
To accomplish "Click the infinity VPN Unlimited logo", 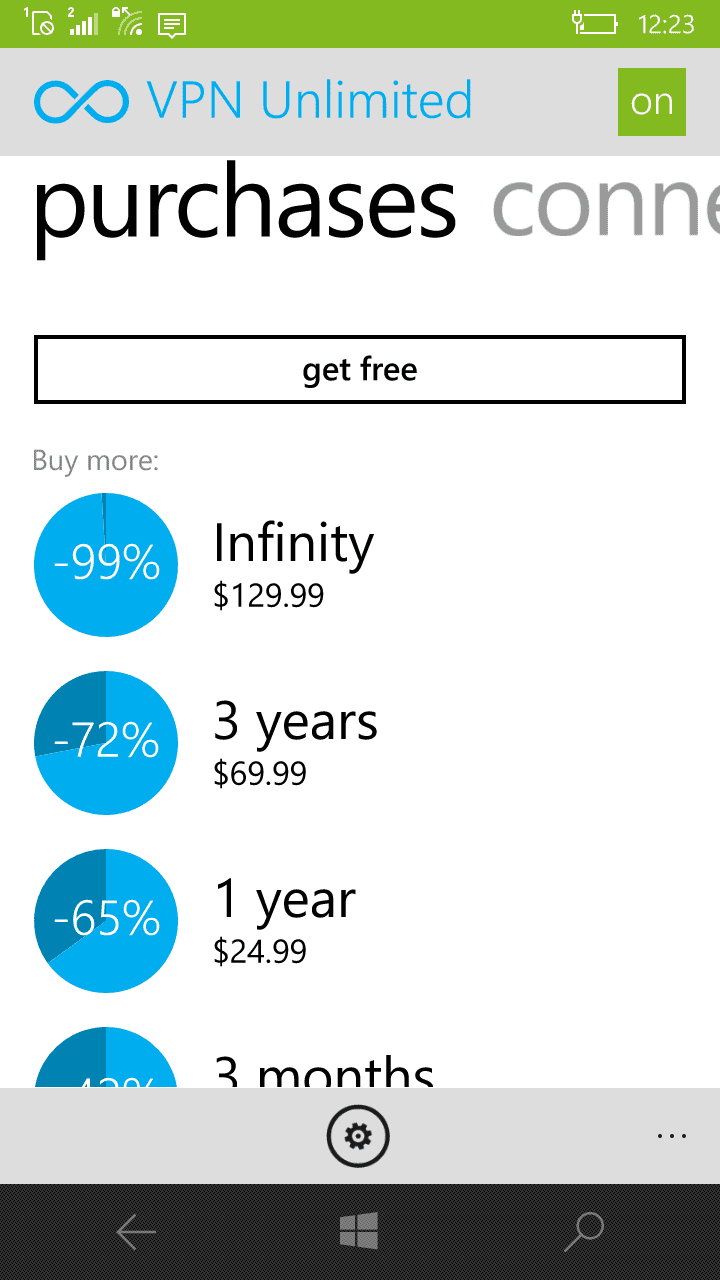I will pos(81,100).
